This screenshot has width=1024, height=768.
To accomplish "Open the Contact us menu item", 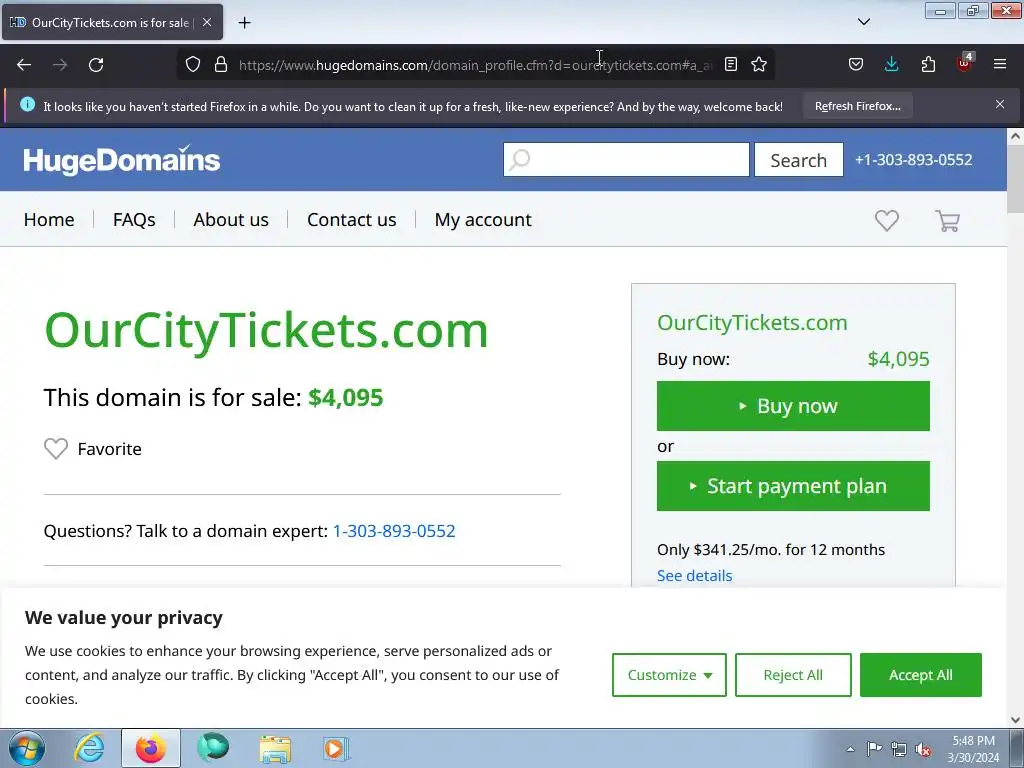I will pos(351,219).
